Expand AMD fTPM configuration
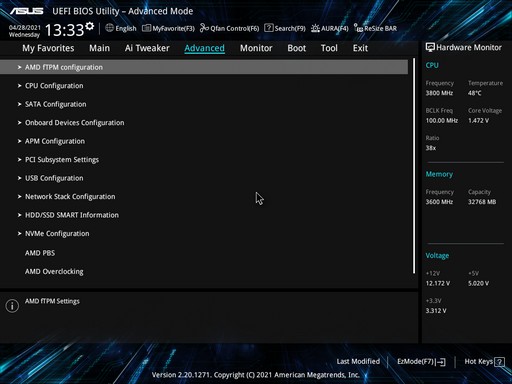 204,67
